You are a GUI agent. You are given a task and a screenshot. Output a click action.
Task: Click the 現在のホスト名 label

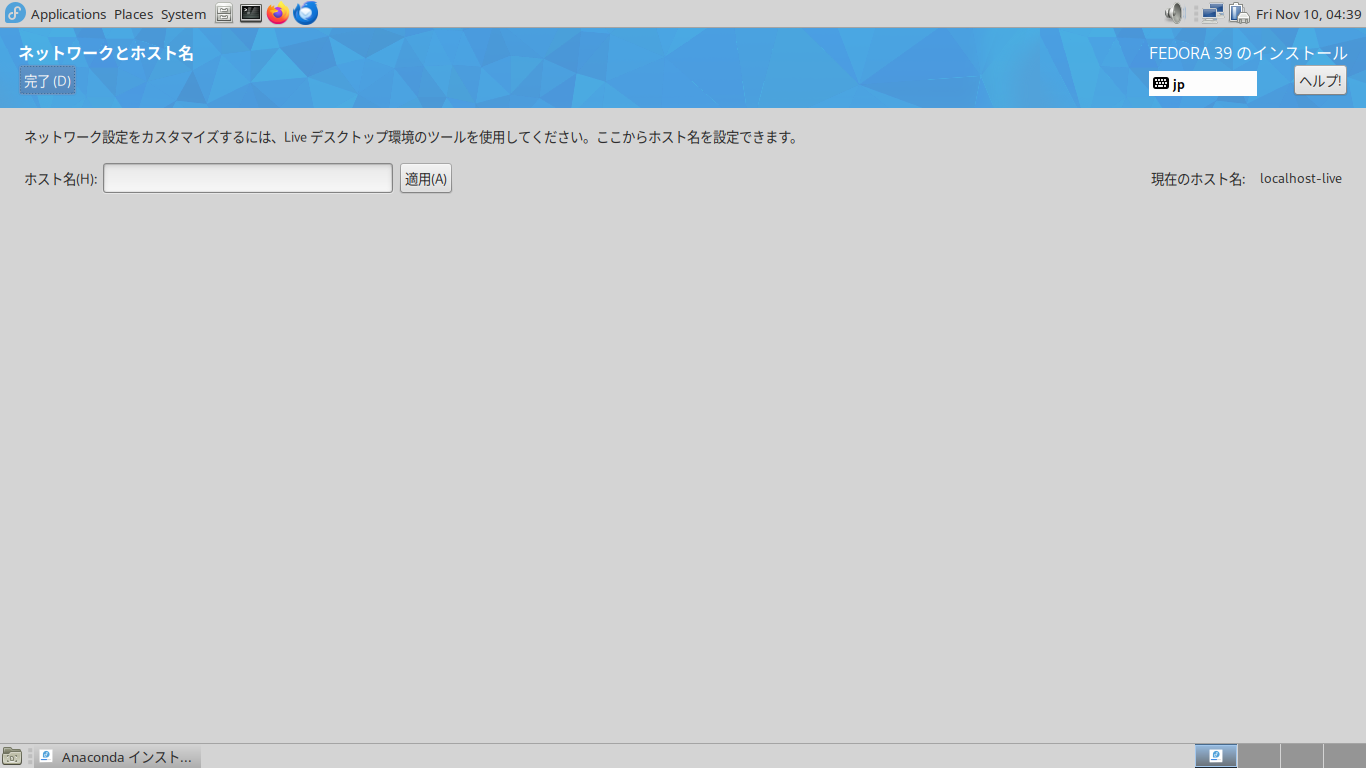click(x=1198, y=179)
